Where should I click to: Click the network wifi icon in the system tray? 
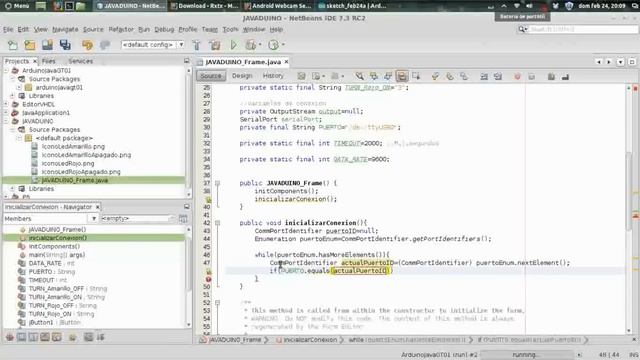pos(516,6)
